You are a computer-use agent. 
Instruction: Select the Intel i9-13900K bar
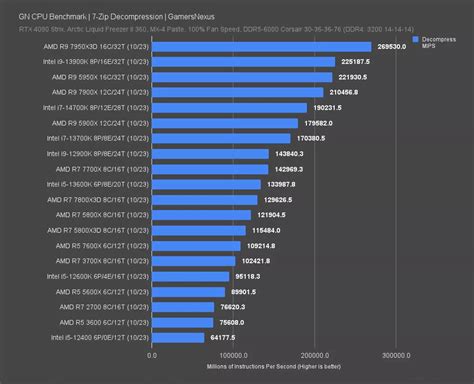coord(244,62)
